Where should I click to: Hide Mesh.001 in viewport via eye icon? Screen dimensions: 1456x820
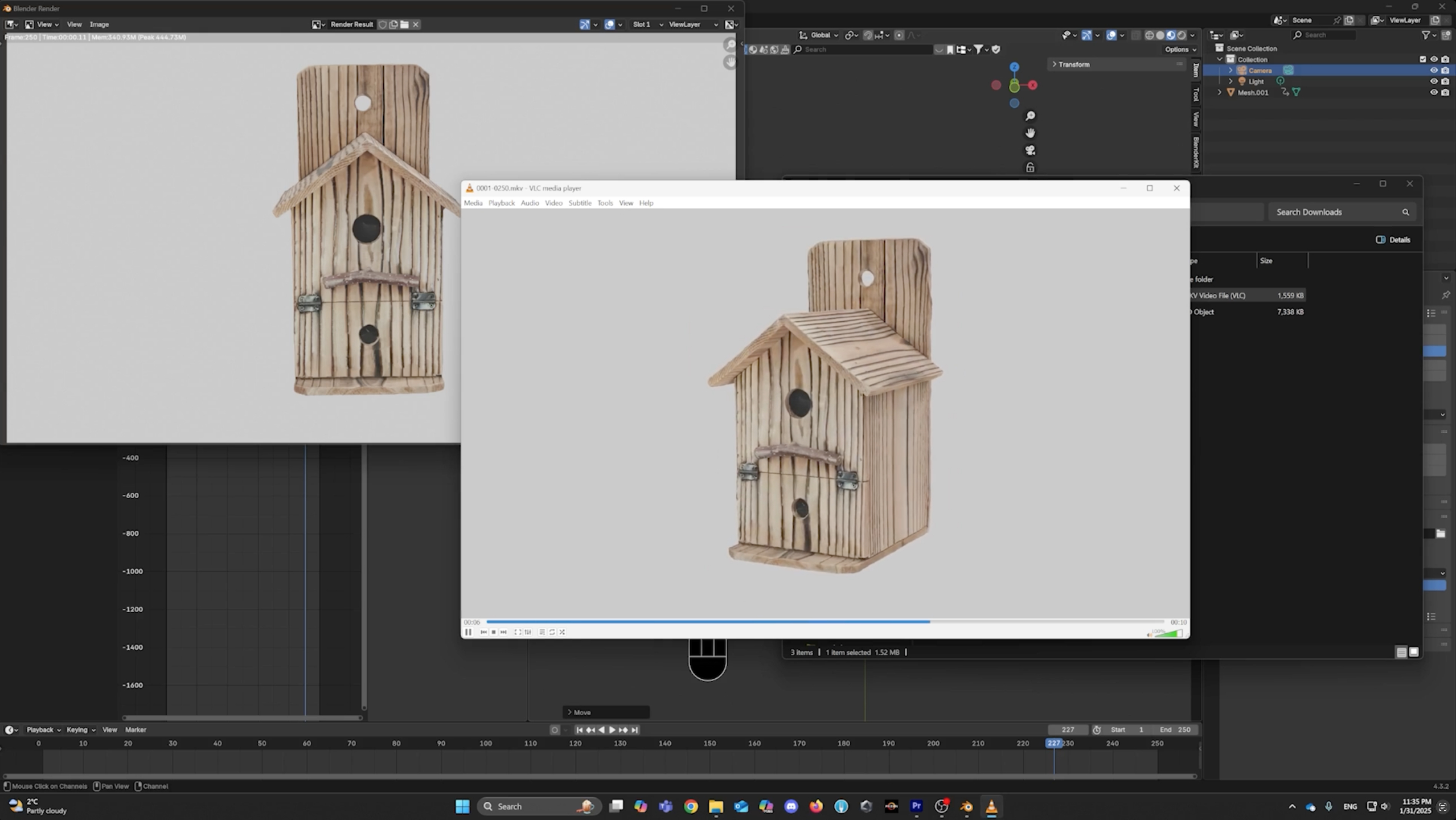(1434, 92)
